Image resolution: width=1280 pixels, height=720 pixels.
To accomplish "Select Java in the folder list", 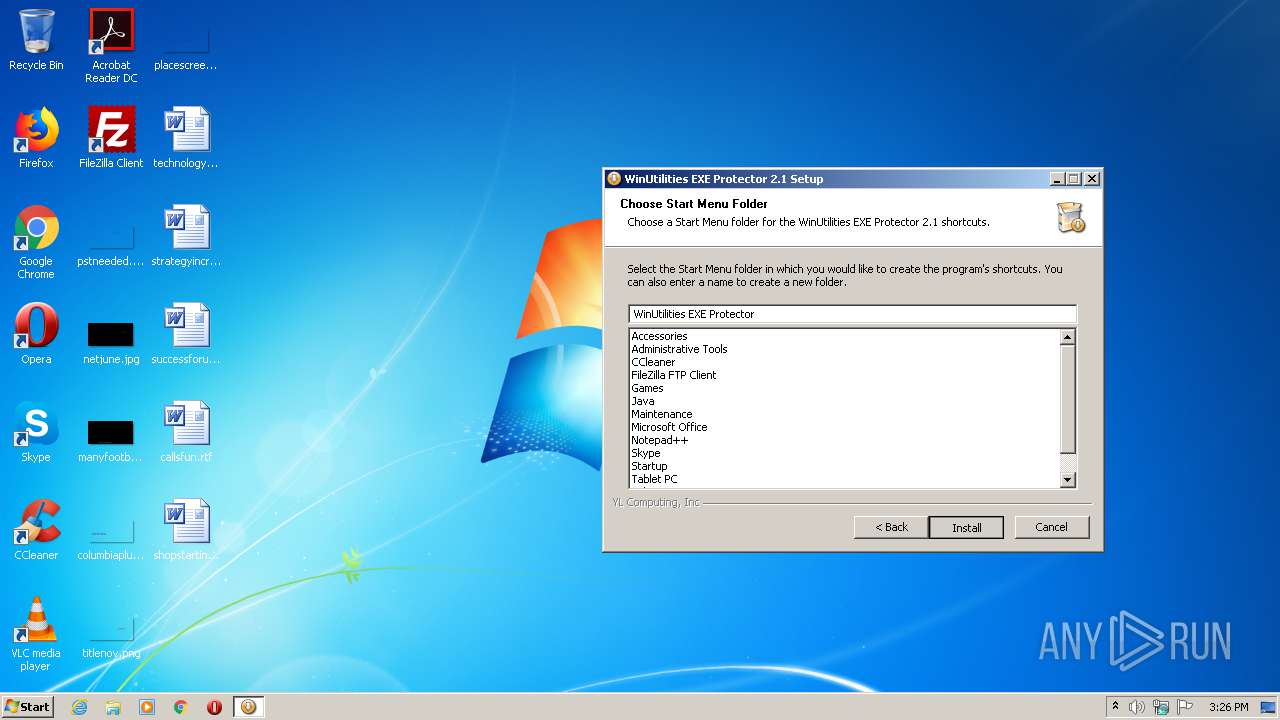I will coord(642,401).
